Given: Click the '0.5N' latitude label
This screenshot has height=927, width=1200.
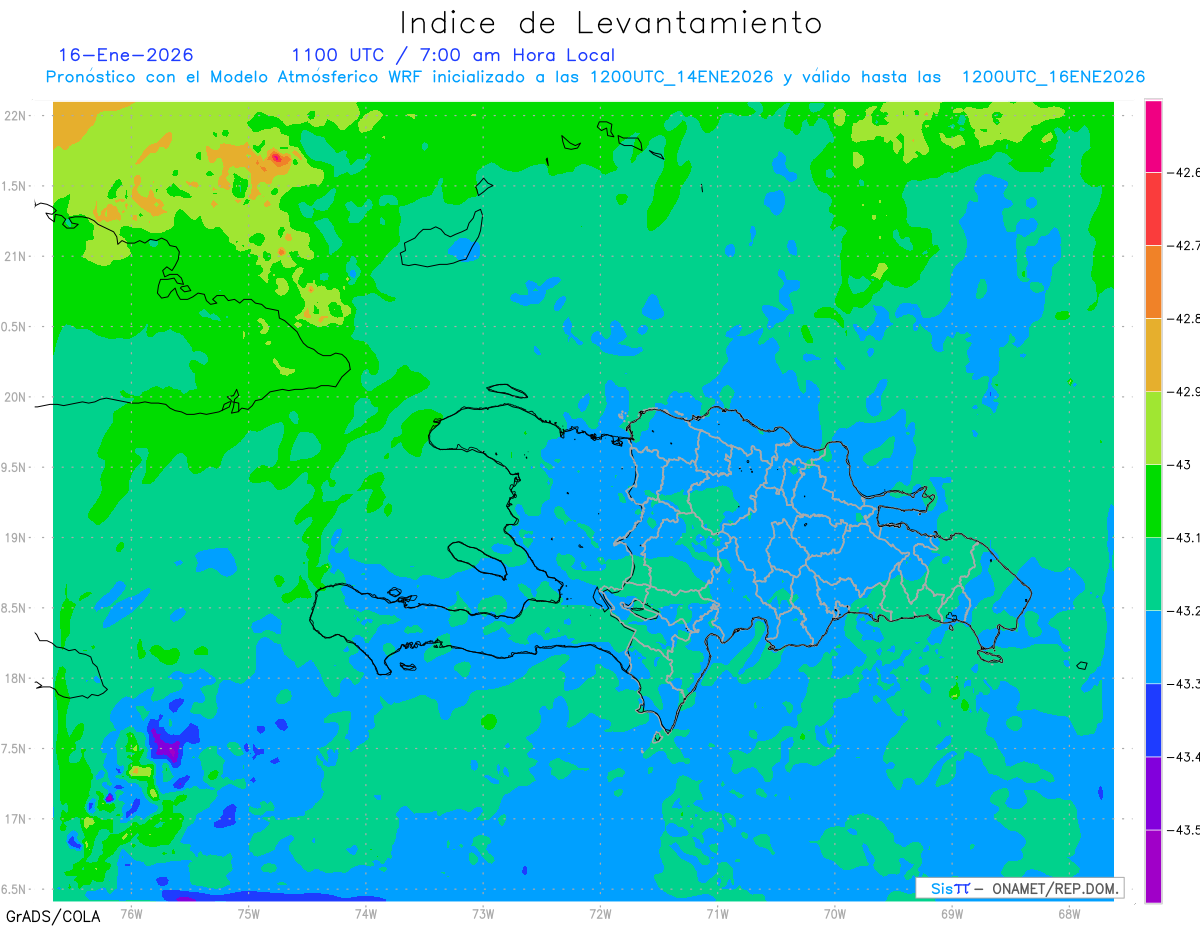Looking at the screenshot, I should coord(15,327).
